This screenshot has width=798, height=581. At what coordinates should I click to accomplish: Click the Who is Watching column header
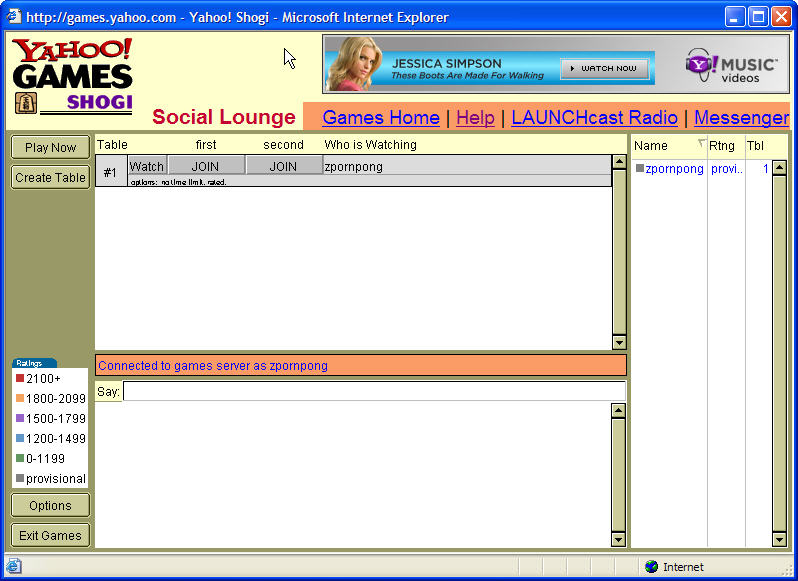(x=370, y=145)
